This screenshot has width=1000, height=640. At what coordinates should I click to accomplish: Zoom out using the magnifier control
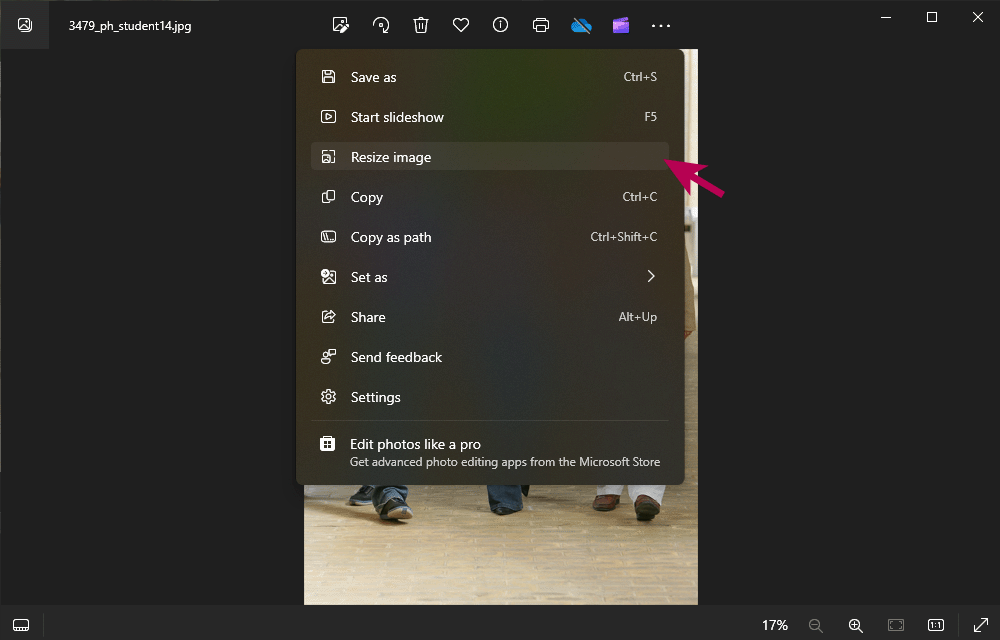[x=816, y=625]
